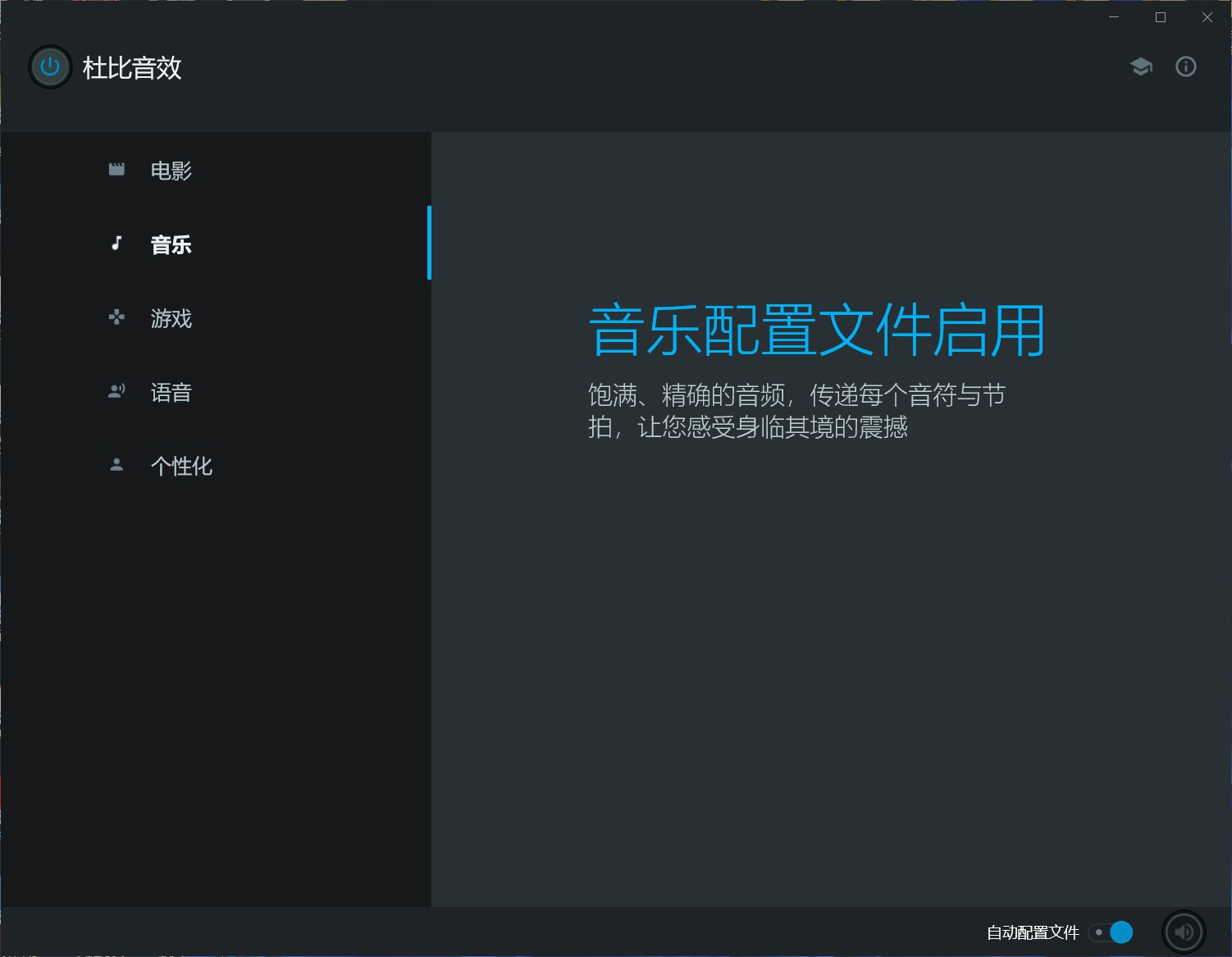Viewport: 1232px width, 957px height.
Task: Select the 音乐 profile label
Action: (x=171, y=244)
